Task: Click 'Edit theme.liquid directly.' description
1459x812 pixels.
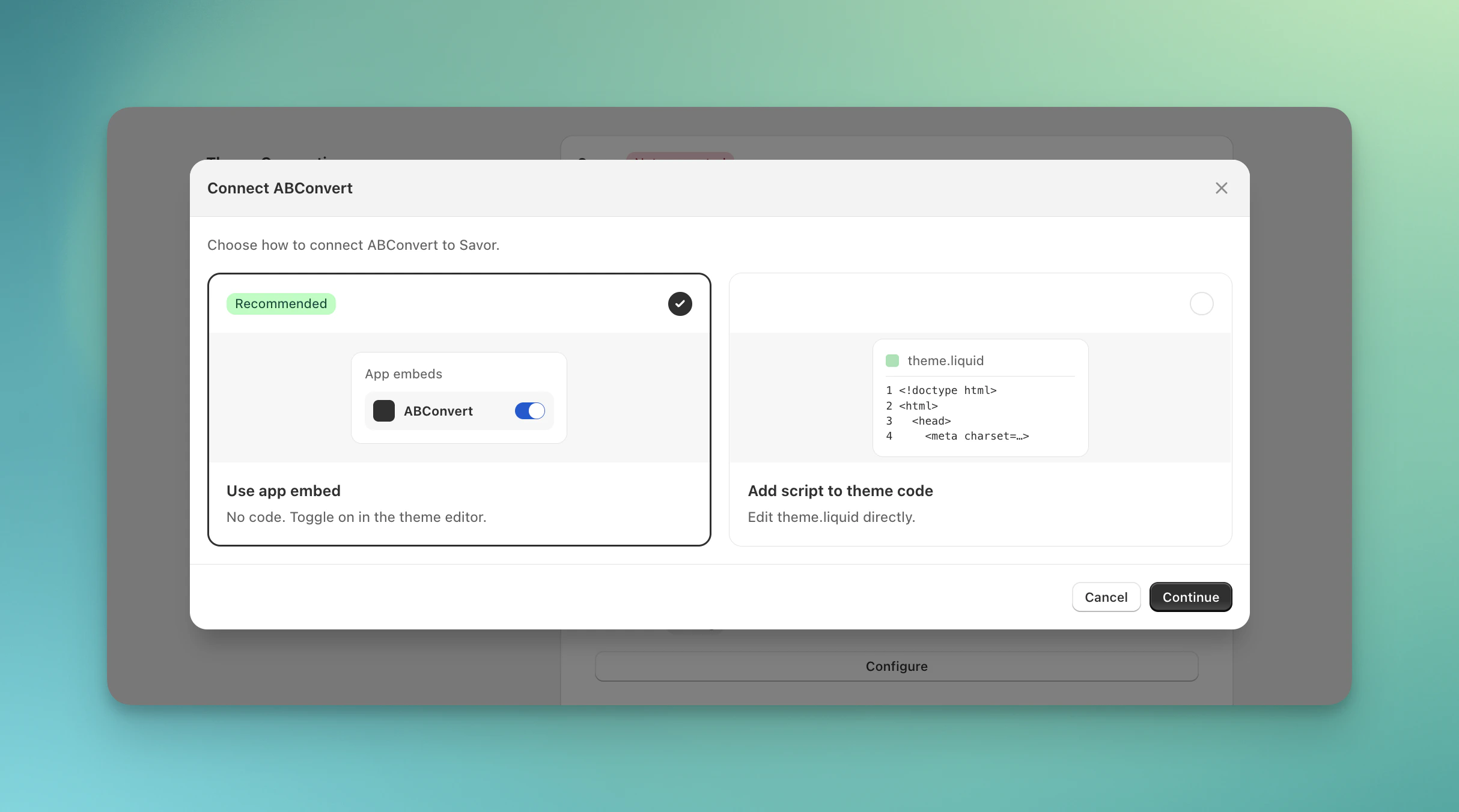Action: tap(831, 517)
